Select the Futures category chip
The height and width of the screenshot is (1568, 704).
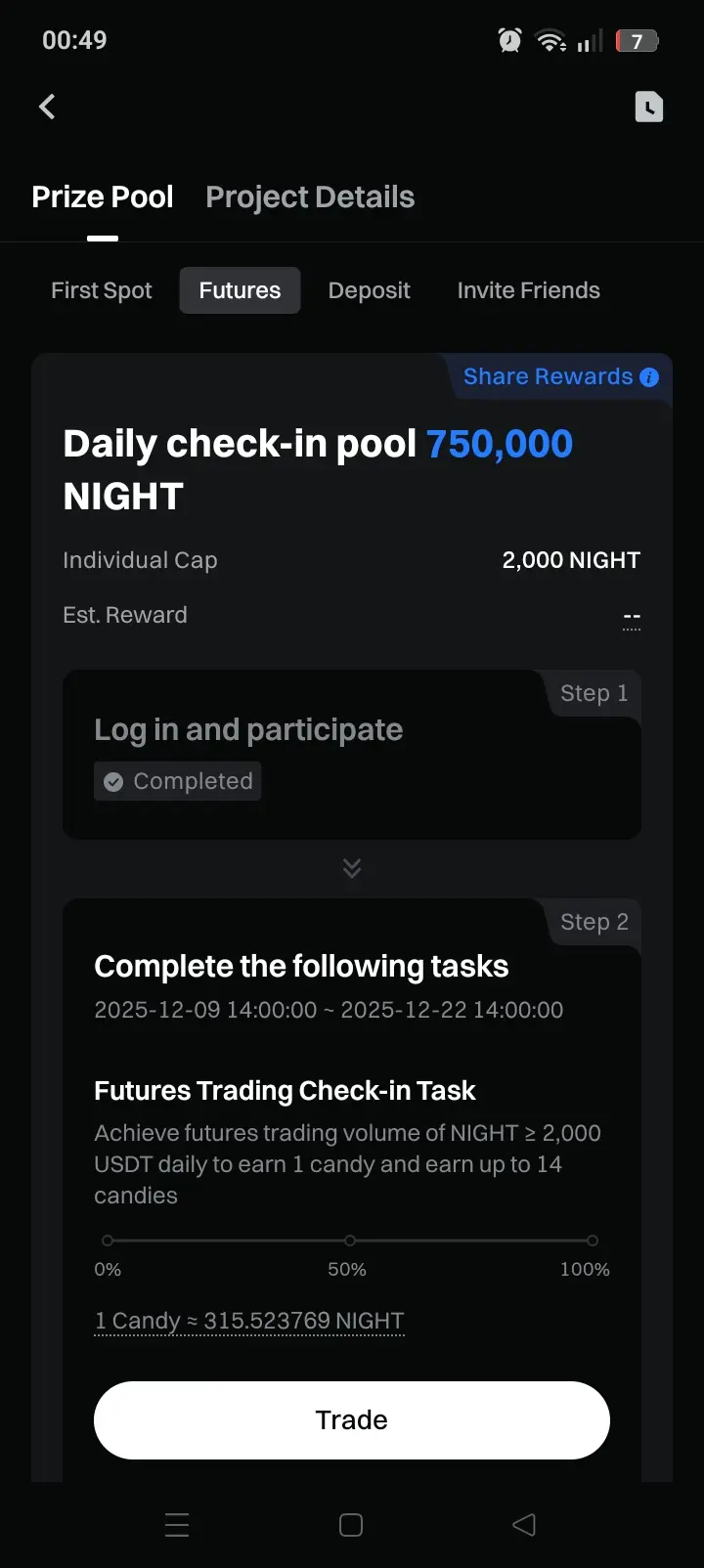point(240,290)
